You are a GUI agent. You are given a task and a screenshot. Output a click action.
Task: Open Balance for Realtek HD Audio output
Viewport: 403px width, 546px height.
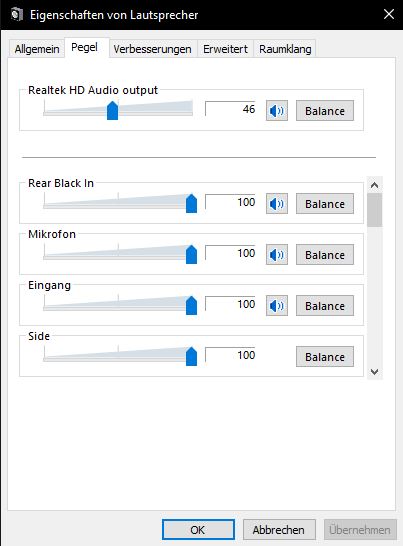tap(325, 111)
